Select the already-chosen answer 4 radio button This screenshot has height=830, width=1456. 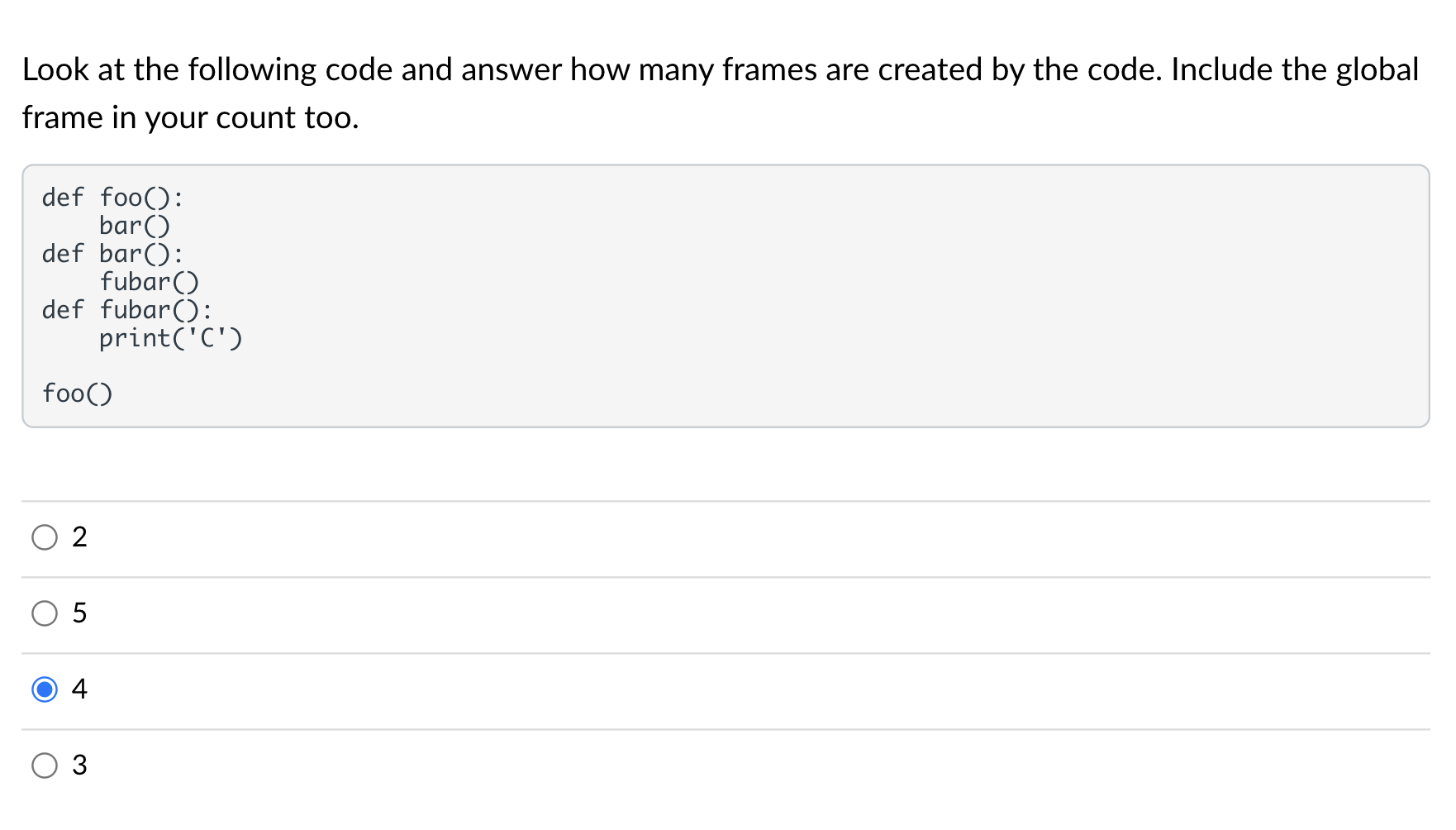pos(45,689)
